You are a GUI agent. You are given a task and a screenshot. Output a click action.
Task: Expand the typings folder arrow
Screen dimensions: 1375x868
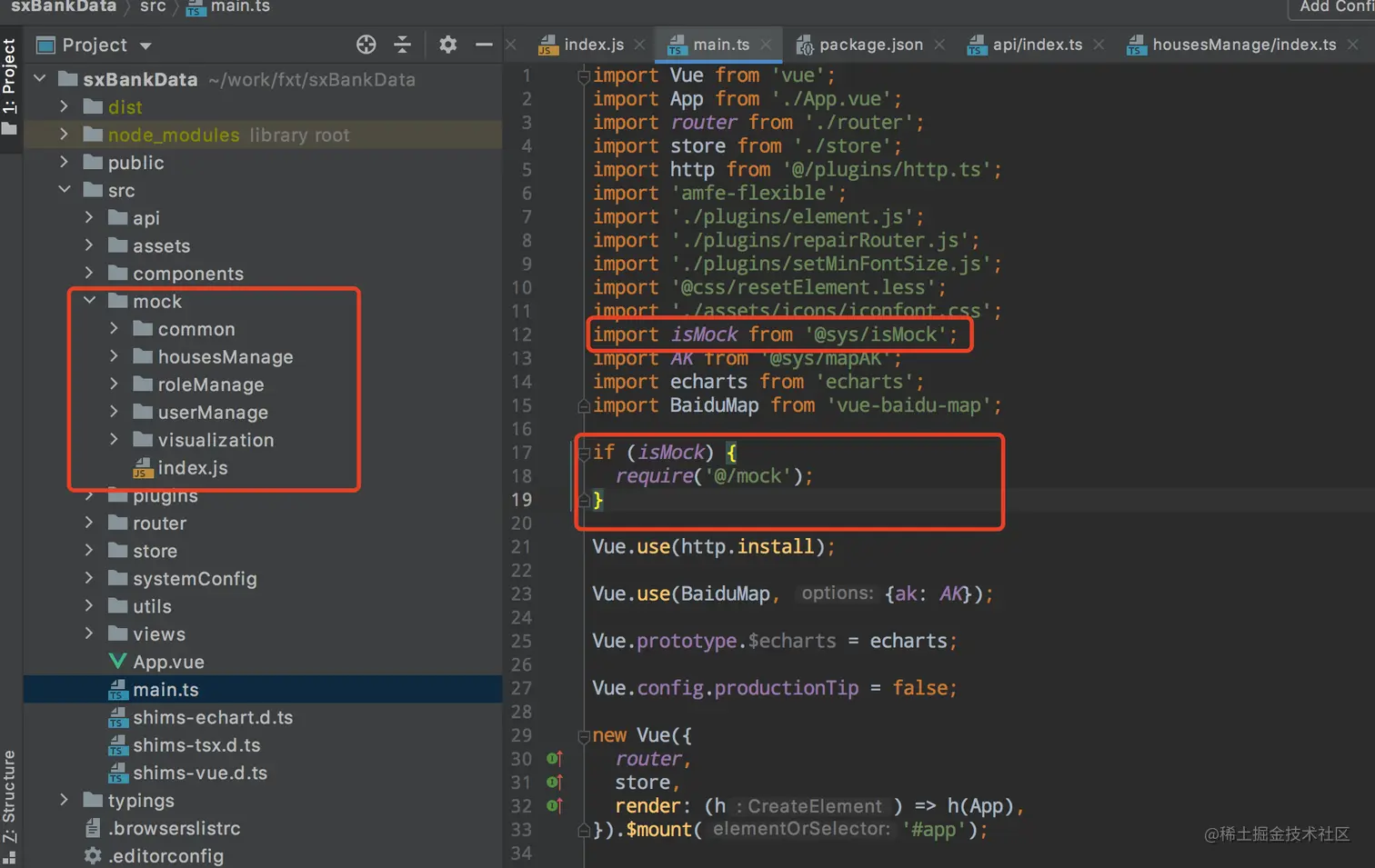(64, 800)
